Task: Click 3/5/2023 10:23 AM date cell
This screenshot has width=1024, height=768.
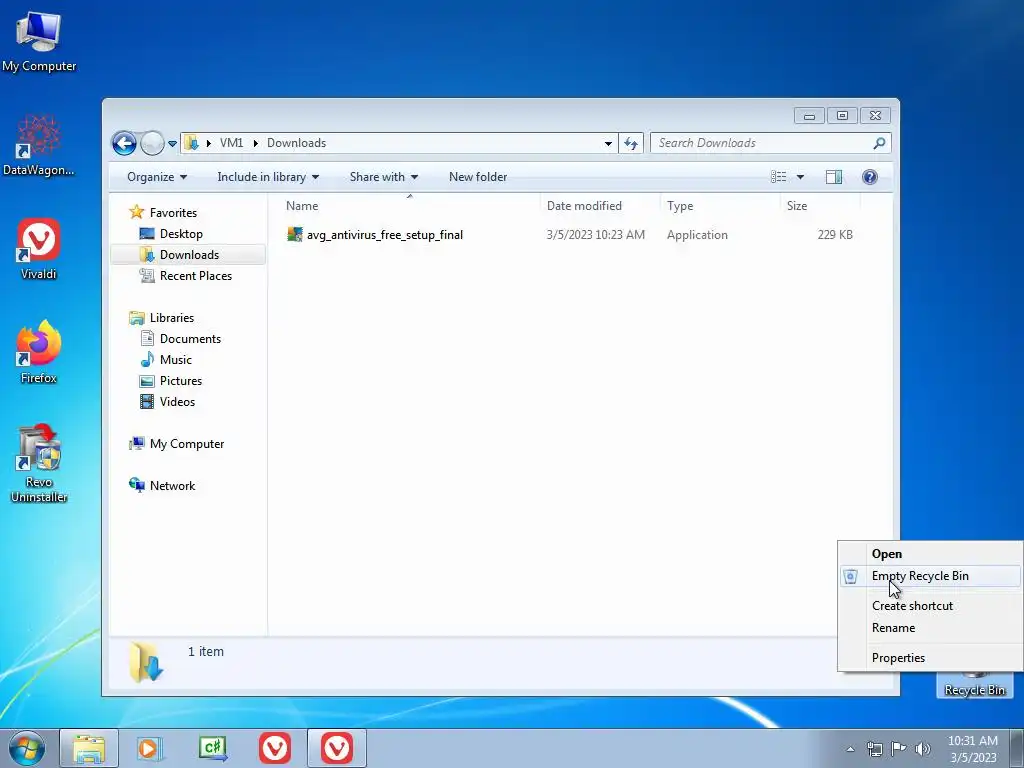Action: tap(596, 235)
